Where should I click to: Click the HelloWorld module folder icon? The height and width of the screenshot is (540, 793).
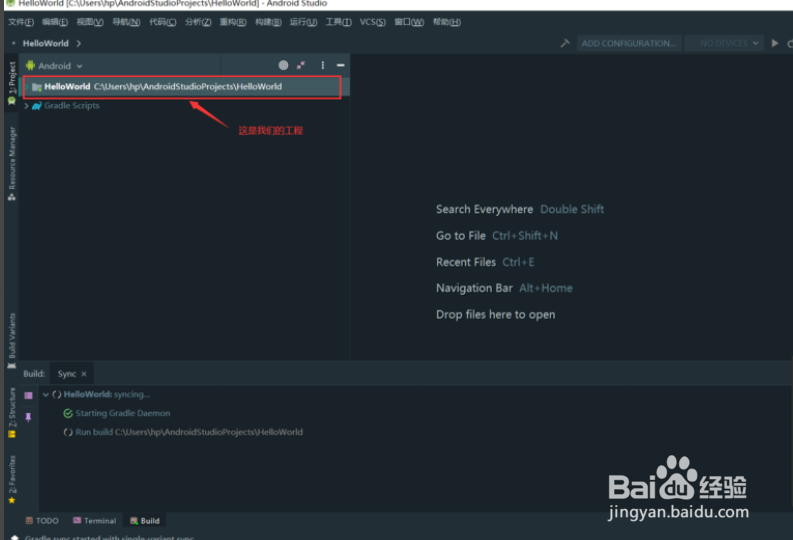tap(37, 87)
